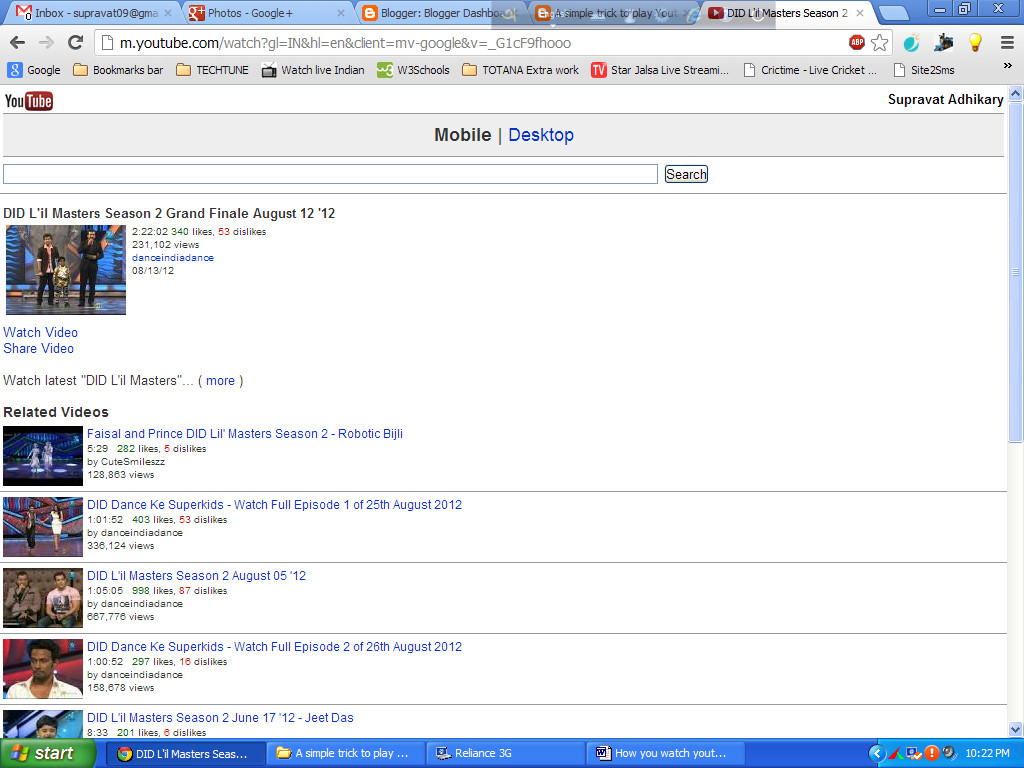Image resolution: width=1024 pixels, height=768 pixels.
Task: Open Watch live Indian bookmark
Action: [x=313, y=70]
